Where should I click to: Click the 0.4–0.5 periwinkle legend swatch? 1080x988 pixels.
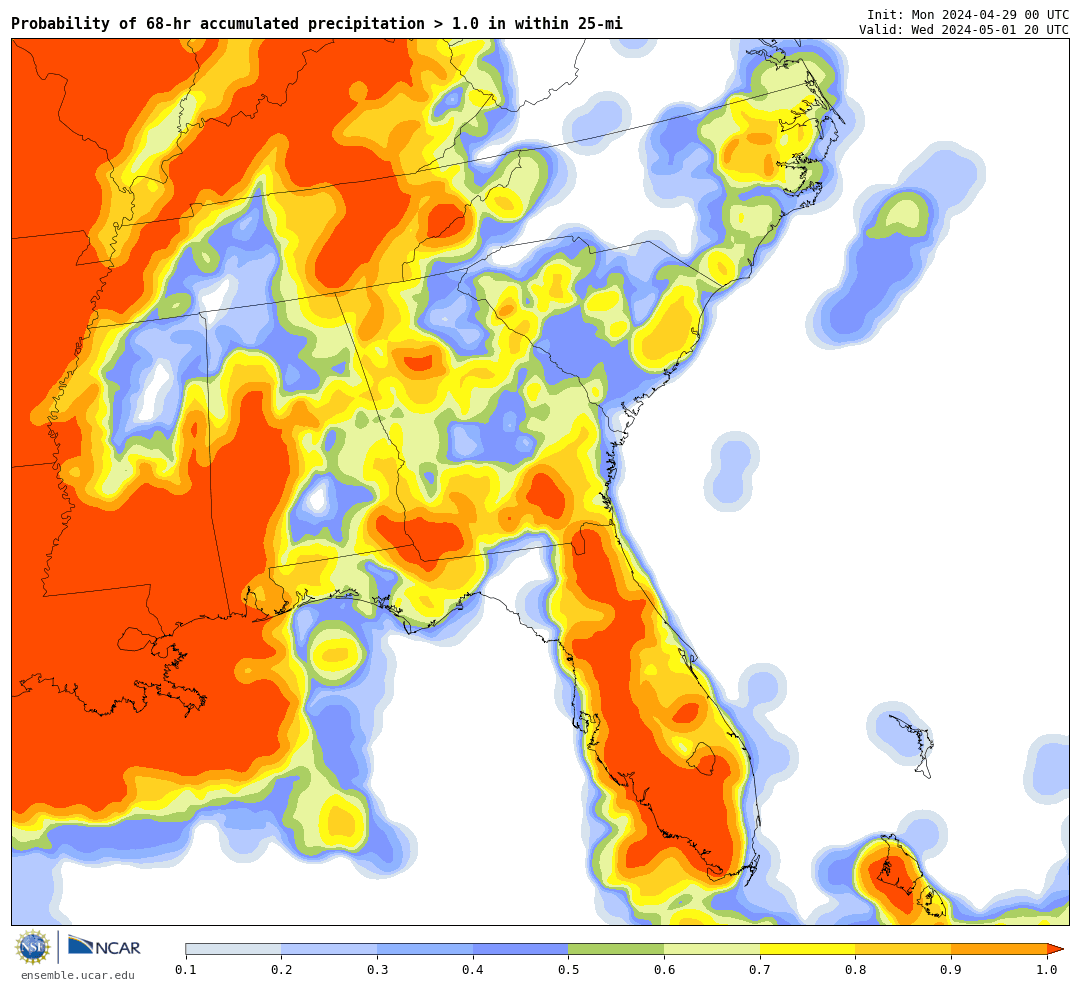[521, 949]
